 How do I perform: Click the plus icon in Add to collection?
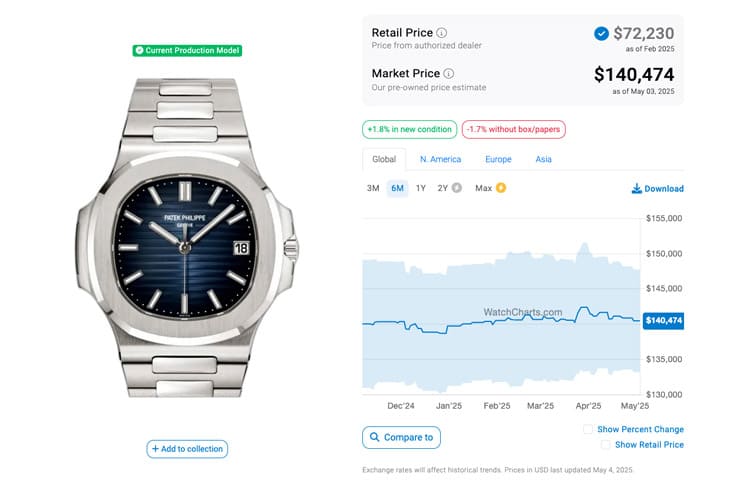pyautogui.click(x=155, y=449)
